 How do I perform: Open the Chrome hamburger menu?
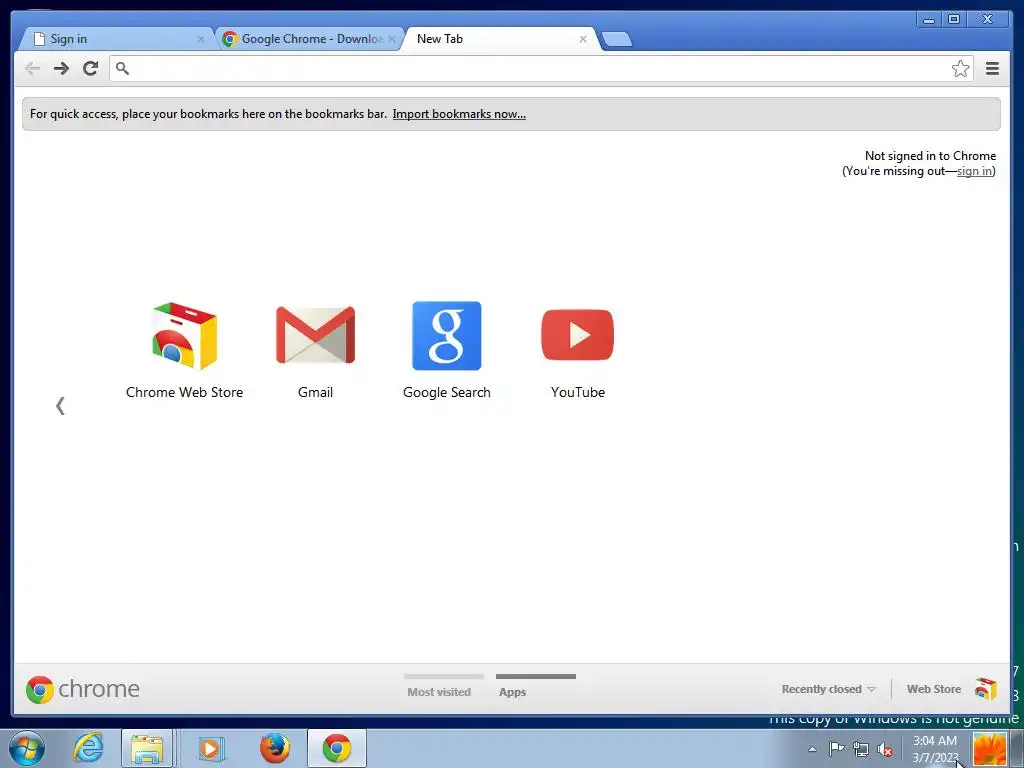[x=992, y=69]
